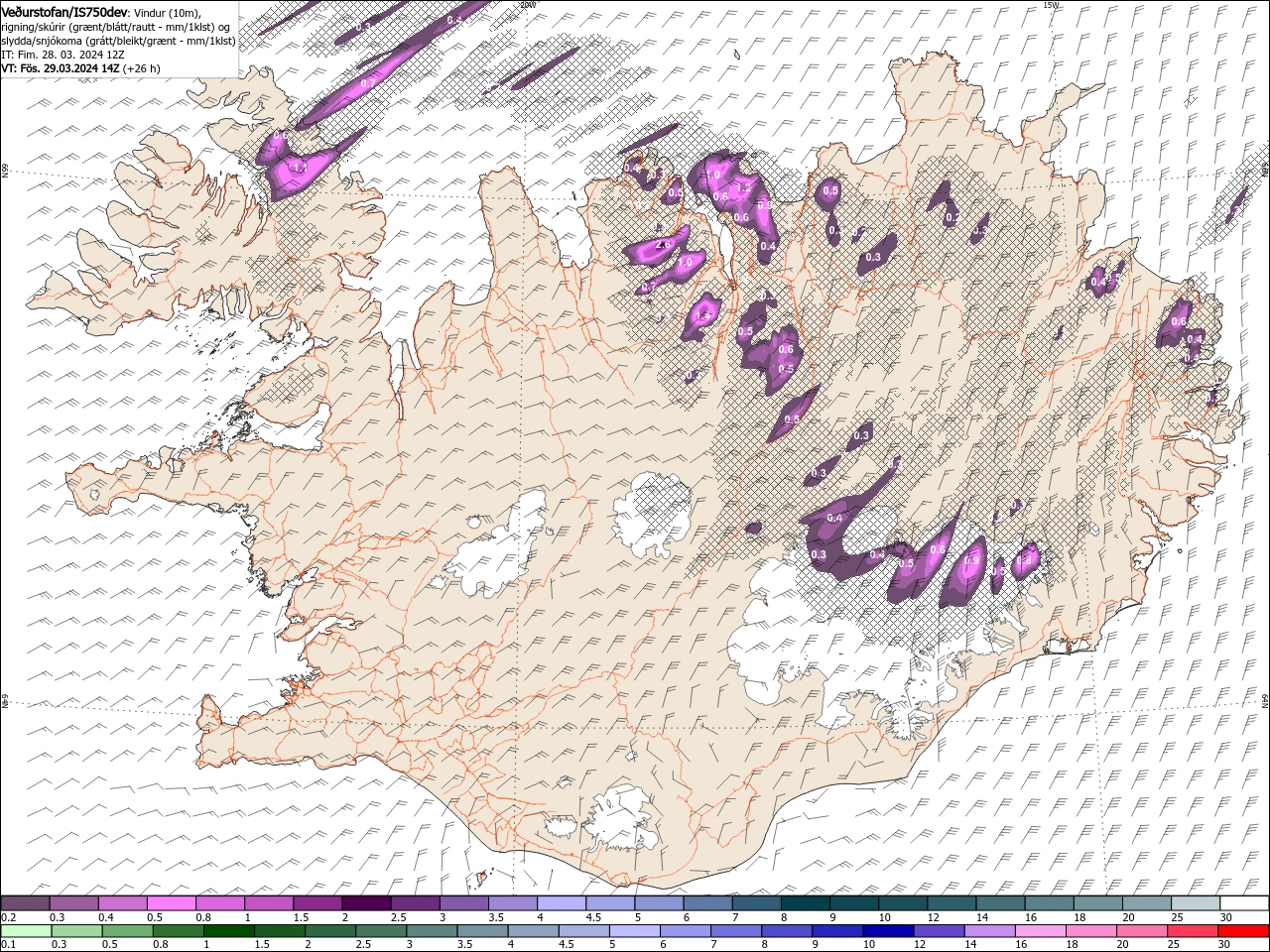Select the rain scale swatch starting at 3.5
Image resolution: width=1270 pixels, height=952 pixels.
click(x=483, y=931)
